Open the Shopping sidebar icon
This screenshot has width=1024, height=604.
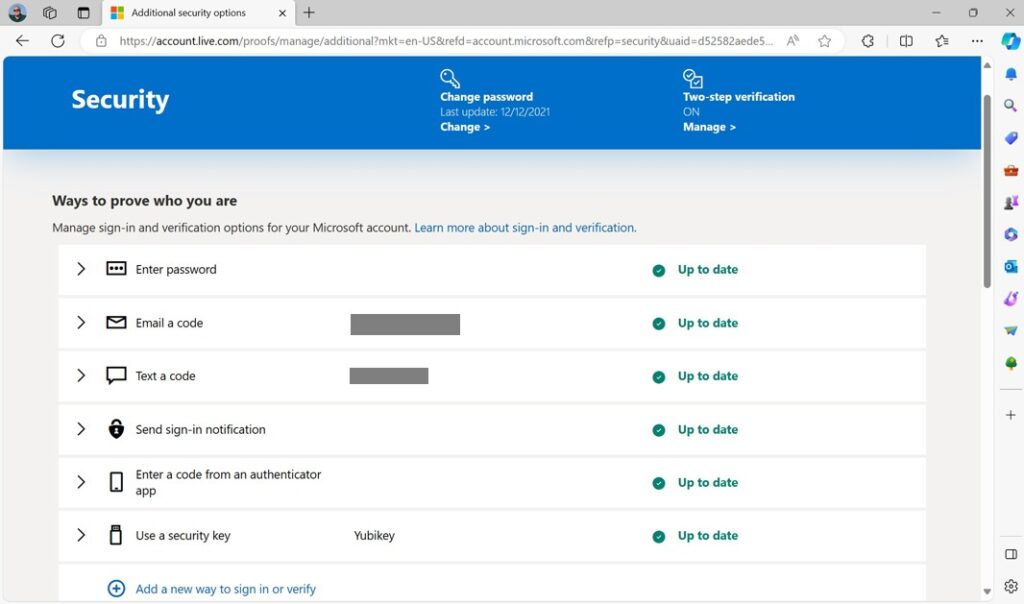click(1009, 138)
